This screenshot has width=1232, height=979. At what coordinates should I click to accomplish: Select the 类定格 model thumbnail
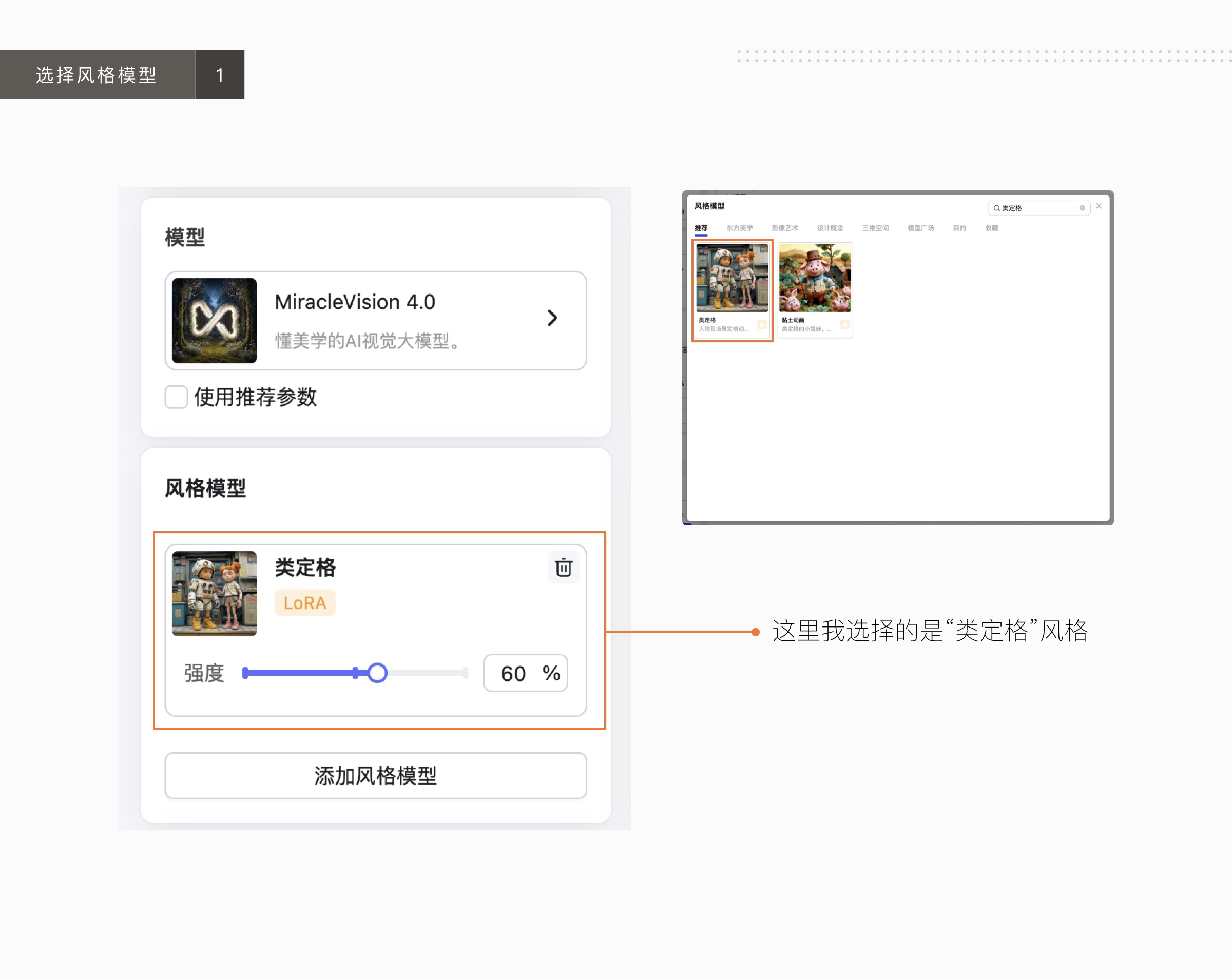tap(733, 278)
